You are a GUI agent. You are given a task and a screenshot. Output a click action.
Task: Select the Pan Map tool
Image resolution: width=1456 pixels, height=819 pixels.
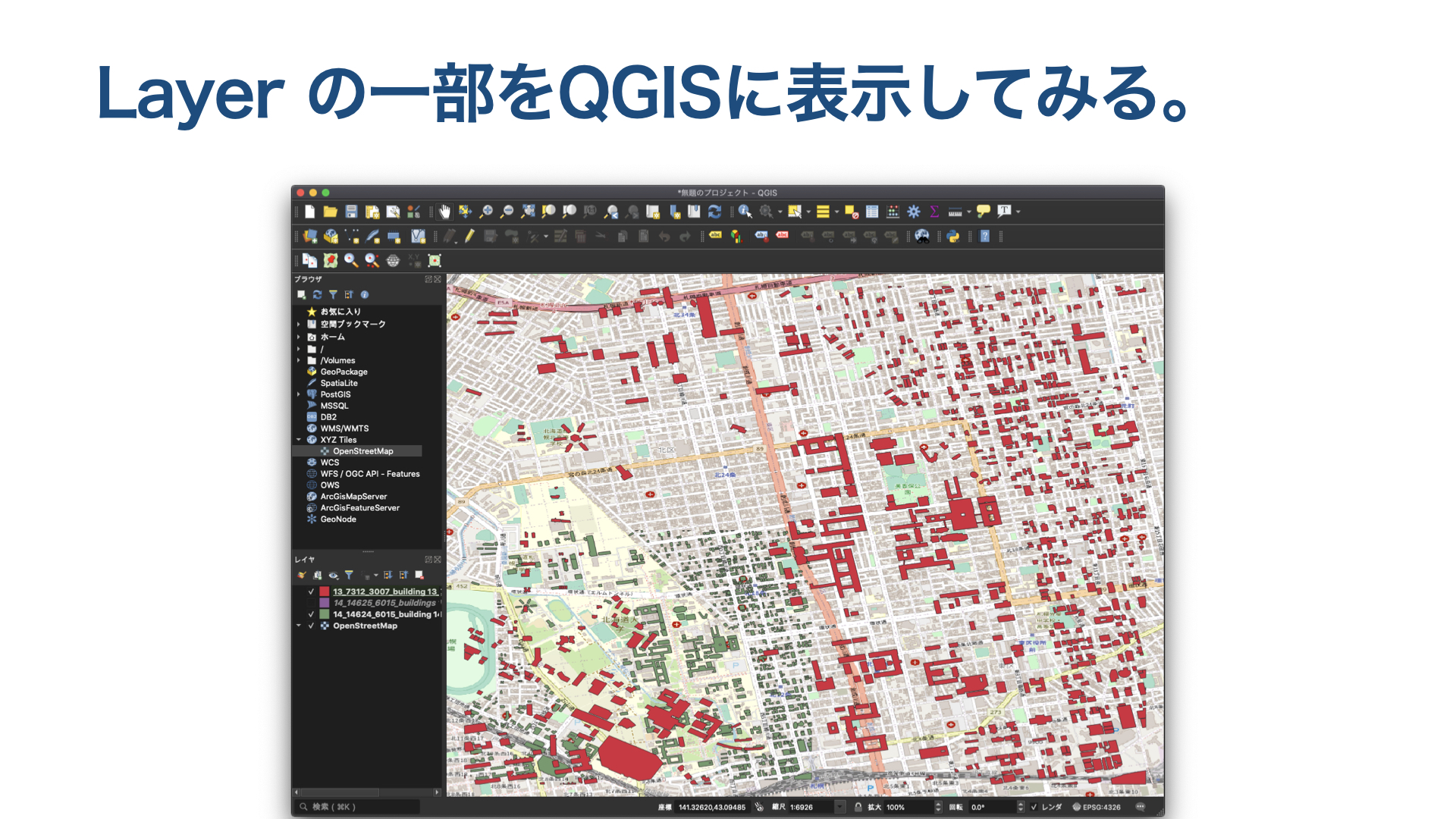[x=443, y=212]
